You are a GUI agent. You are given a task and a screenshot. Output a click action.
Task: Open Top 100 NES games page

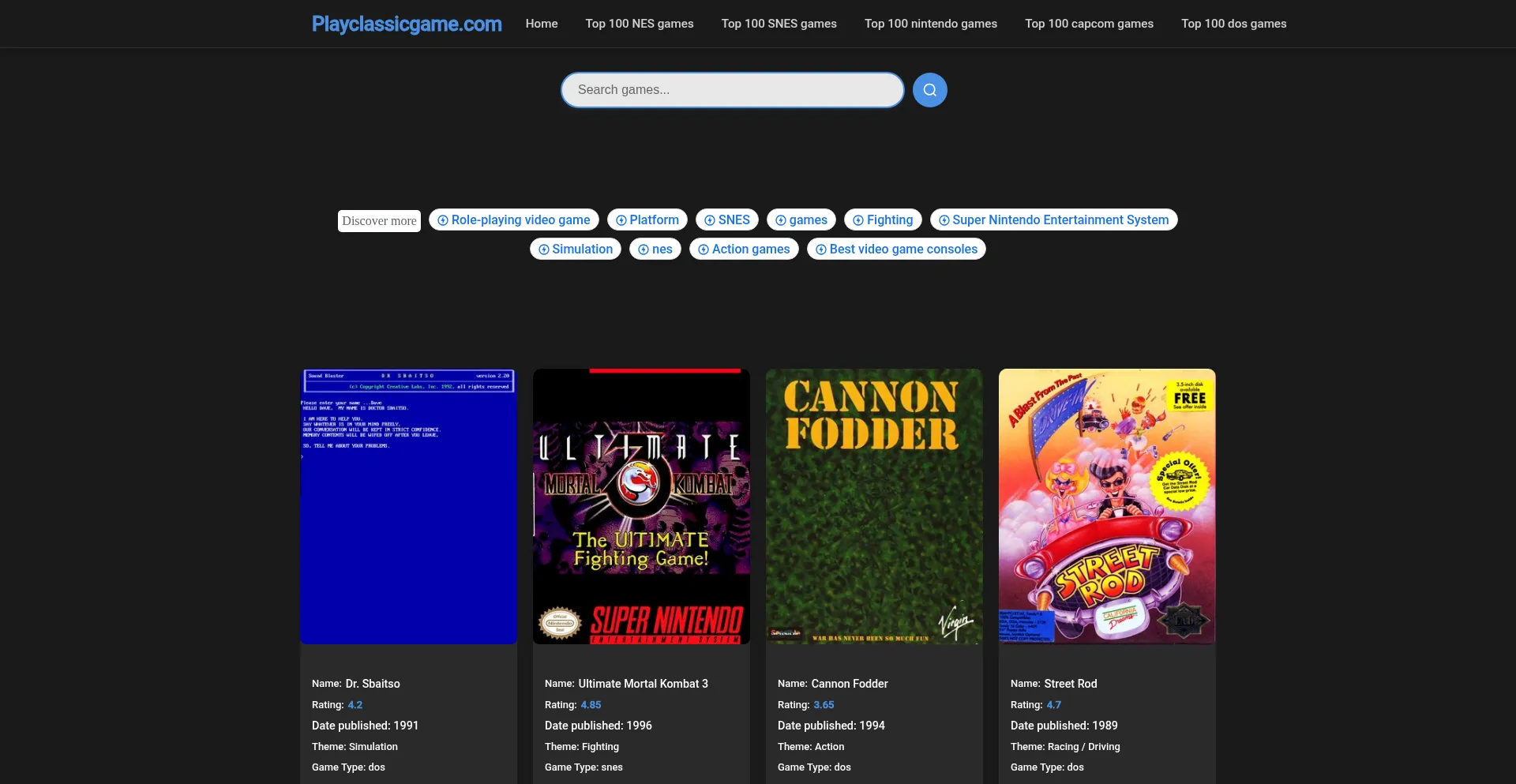pos(639,24)
